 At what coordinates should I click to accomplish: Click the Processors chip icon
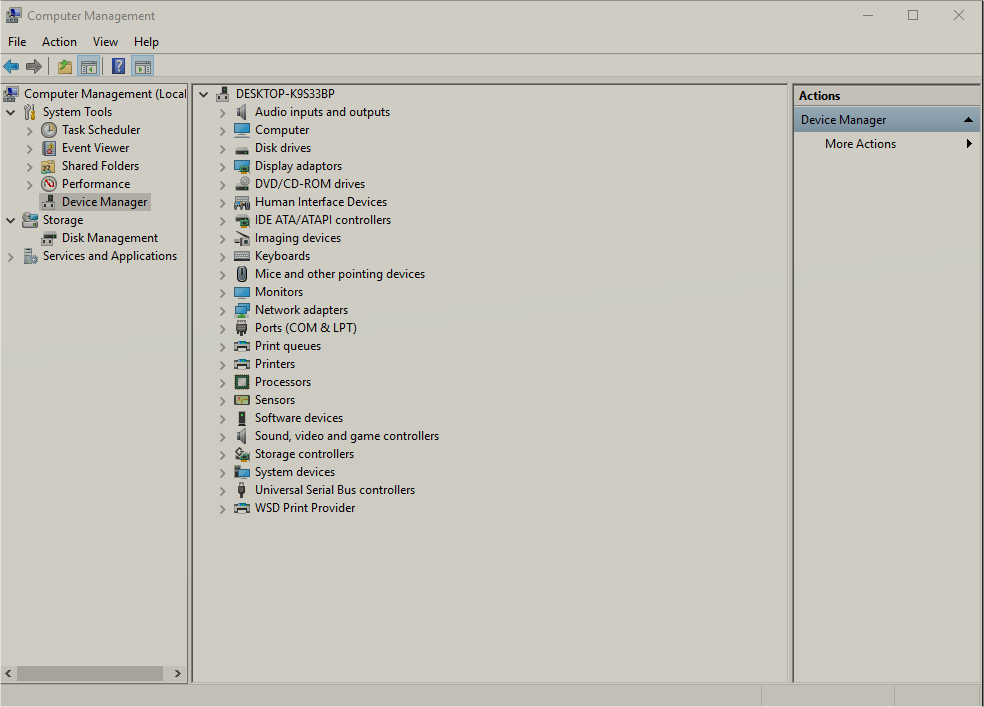[x=242, y=382]
